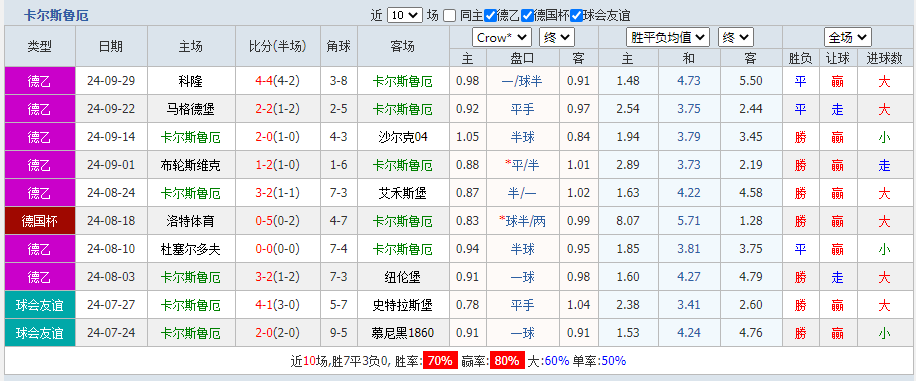
Task: Open the 沙尔克04 away team link
Action: 403,137
